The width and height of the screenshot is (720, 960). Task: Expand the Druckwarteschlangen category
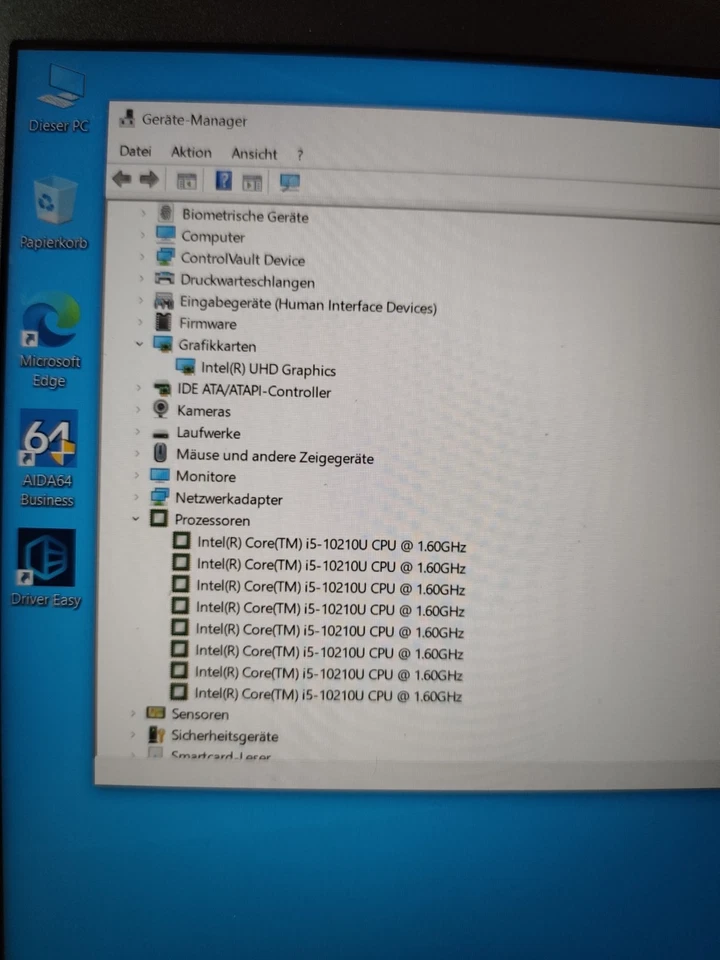141,278
